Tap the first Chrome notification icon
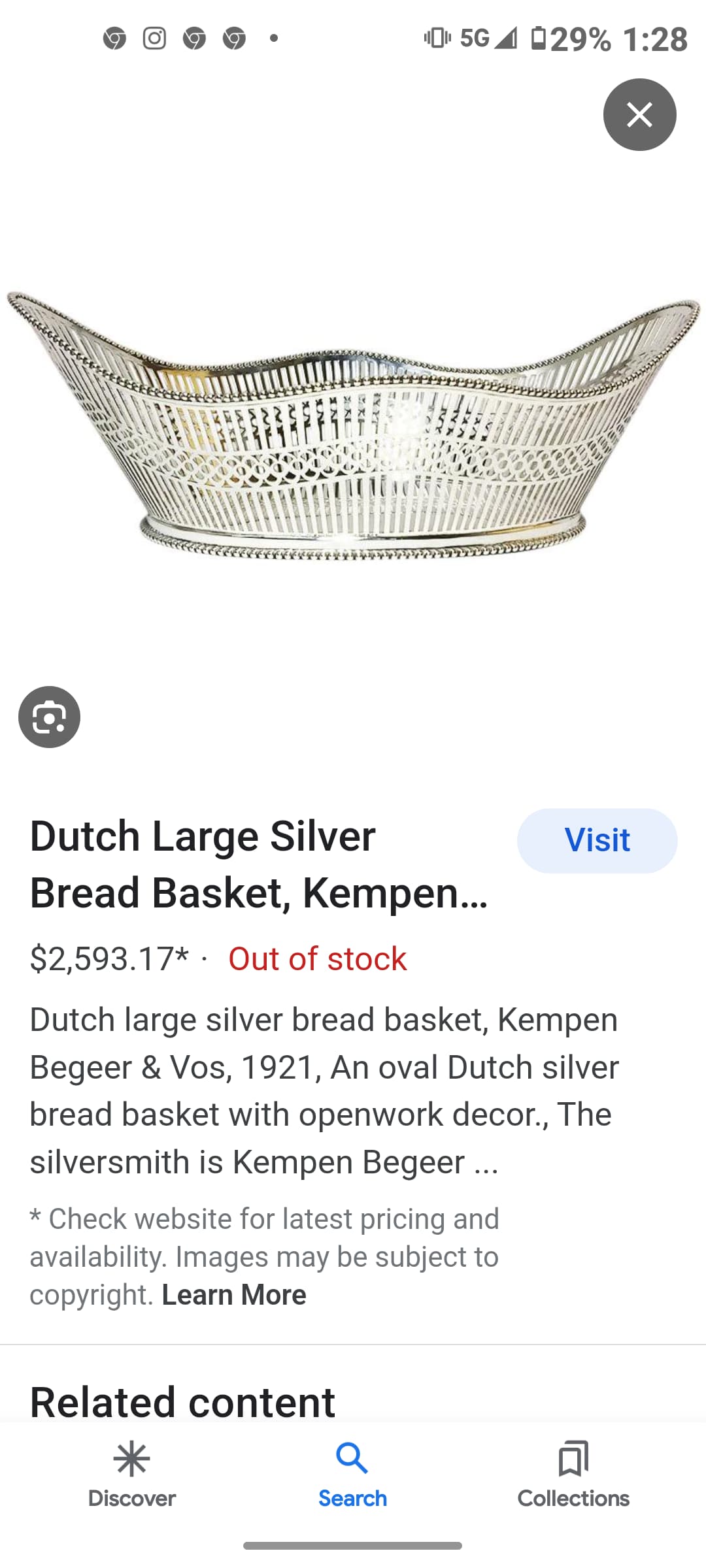 [114, 39]
